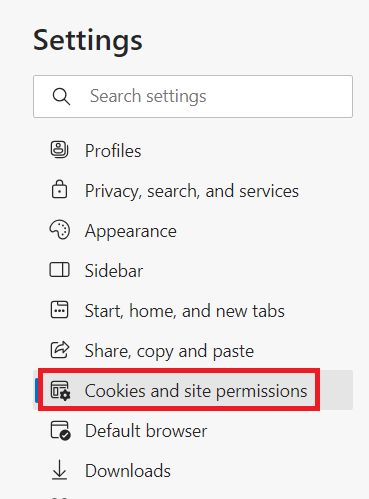Image resolution: width=369 pixels, height=499 pixels.
Task: Go to Appearance settings
Action: coord(131,231)
